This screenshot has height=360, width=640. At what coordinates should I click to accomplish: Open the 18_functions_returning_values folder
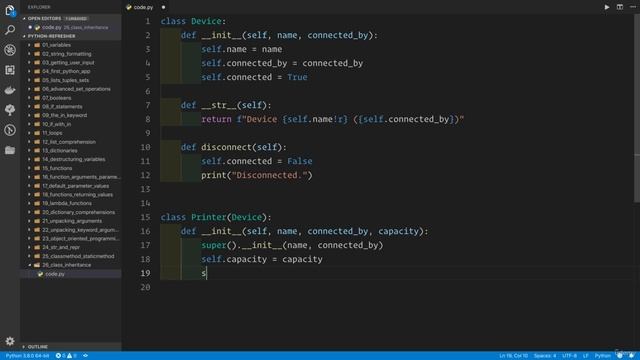pos(71,195)
